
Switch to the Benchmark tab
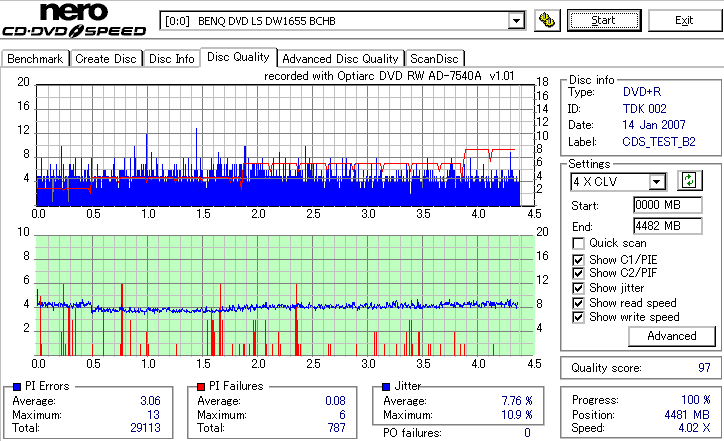click(x=35, y=59)
